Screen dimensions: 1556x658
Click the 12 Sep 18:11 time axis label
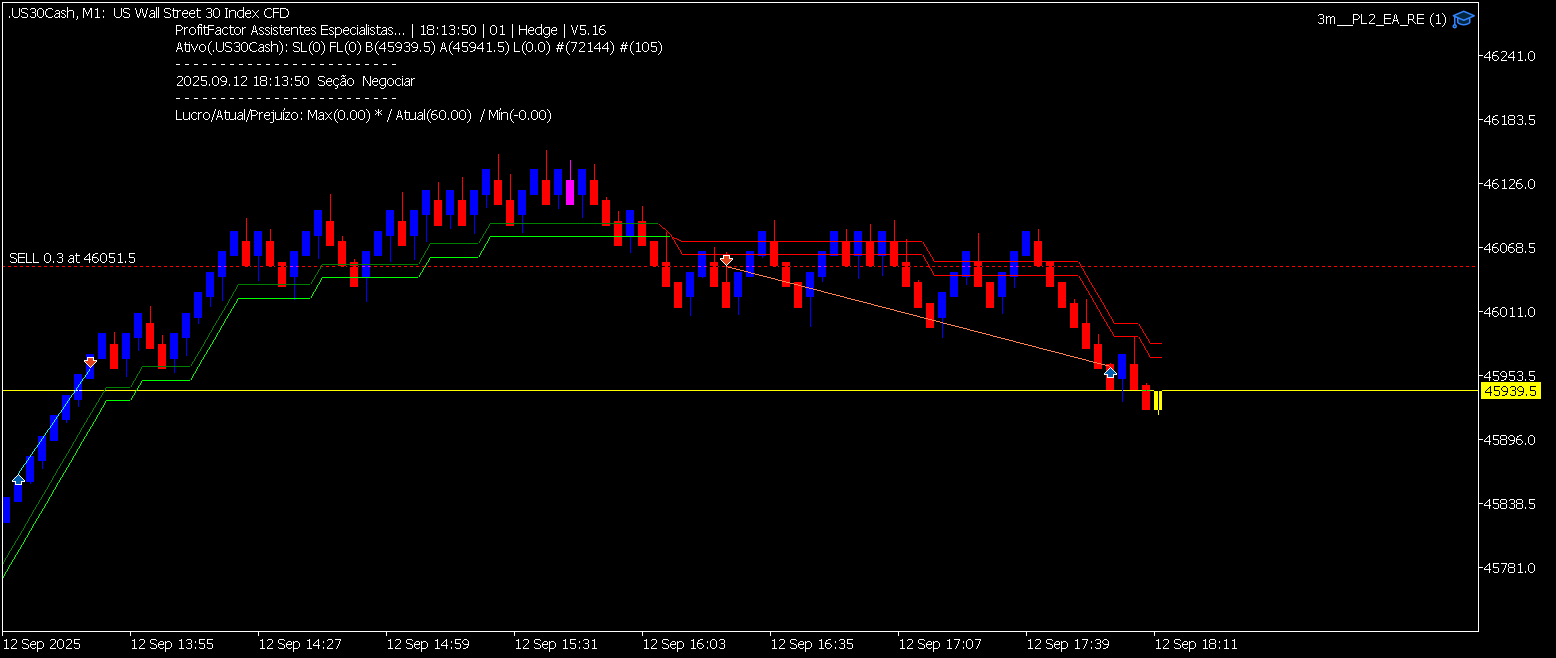pyautogui.click(x=1195, y=645)
